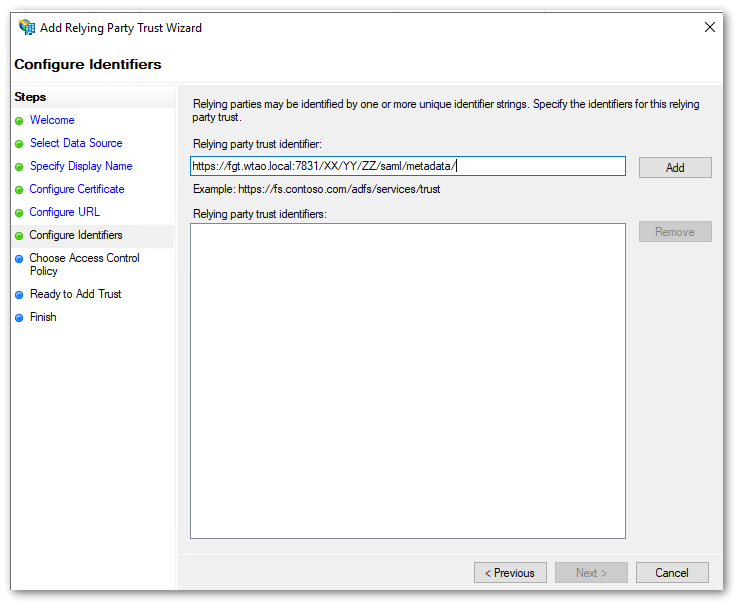Jump to Specify Display Name step
Image resolution: width=736 pixels, height=603 pixels.
81,166
